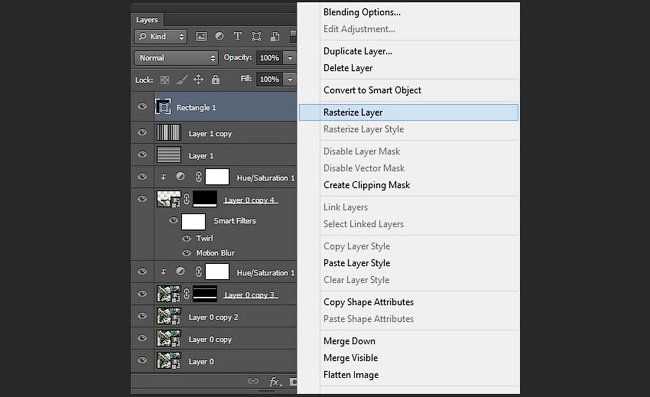Filter layers by smart objects icon
This screenshot has width=650, height=397.
[x=275, y=36]
